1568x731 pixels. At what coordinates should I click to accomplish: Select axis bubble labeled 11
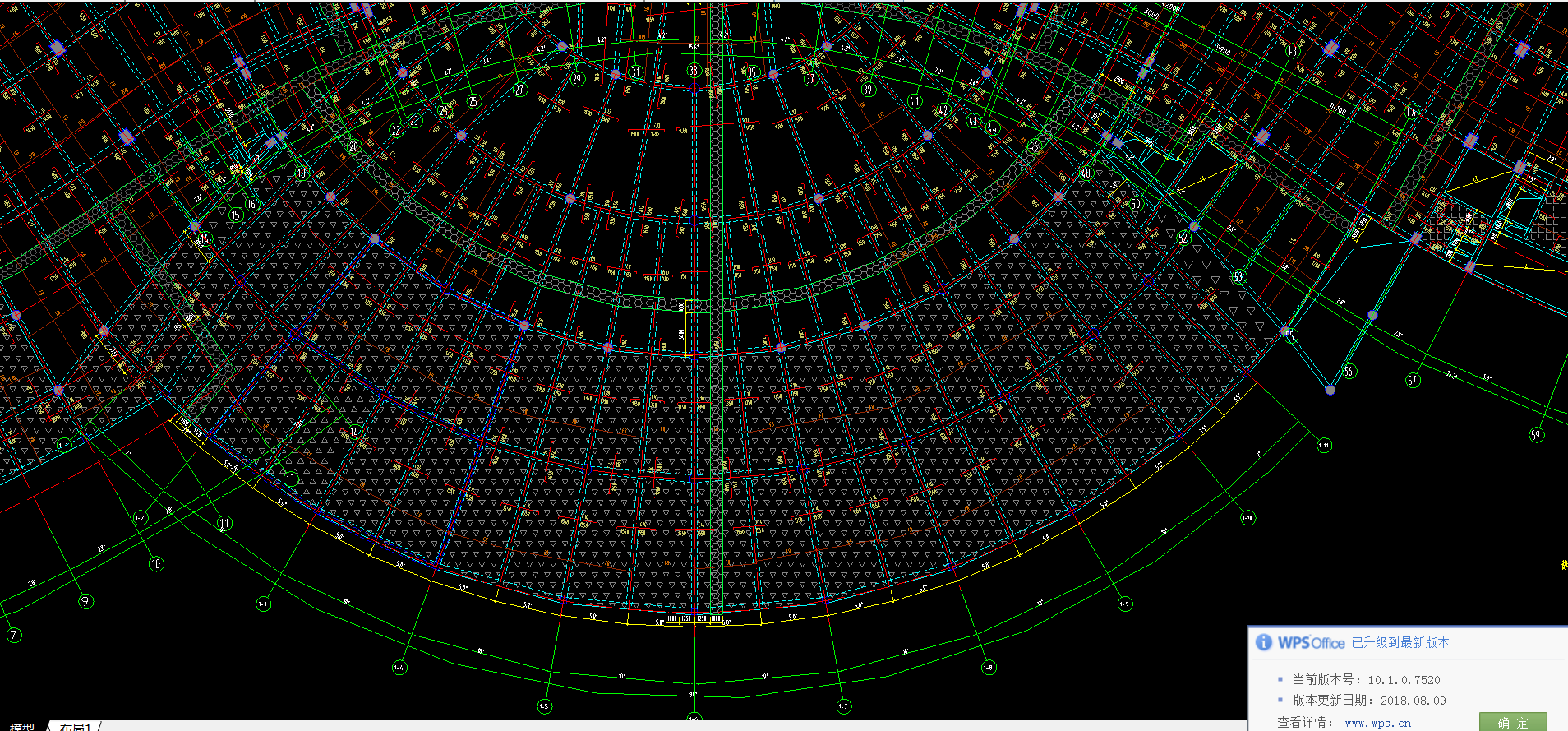[x=224, y=524]
